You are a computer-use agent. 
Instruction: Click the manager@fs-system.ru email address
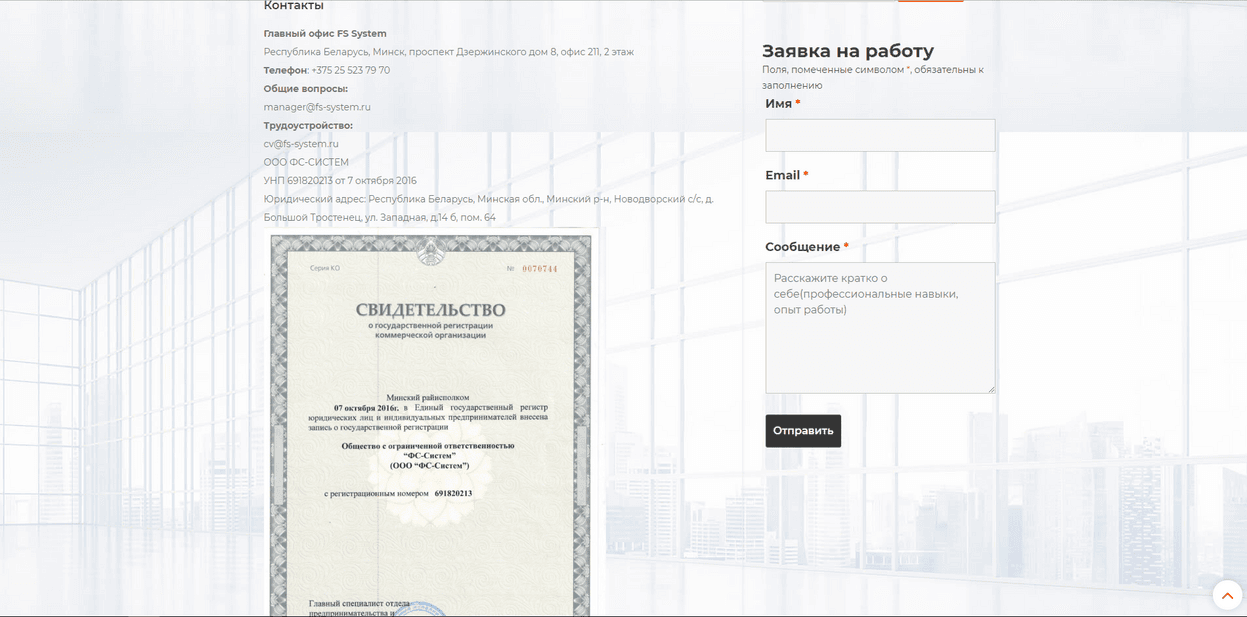pos(317,107)
